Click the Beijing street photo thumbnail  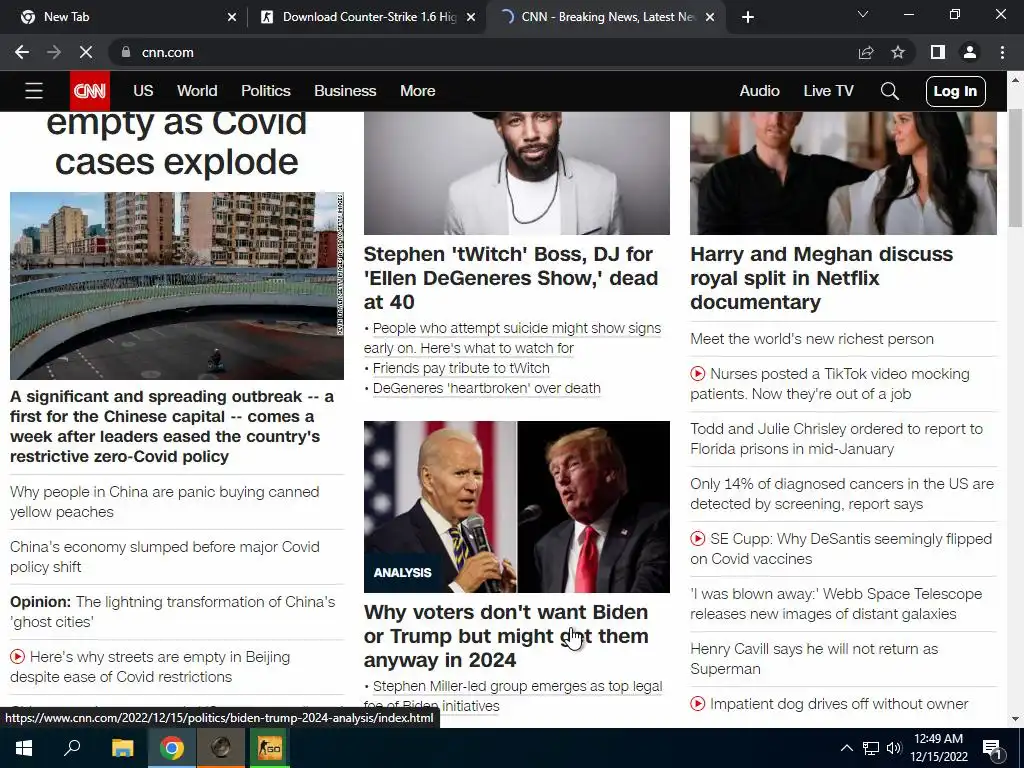point(177,286)
